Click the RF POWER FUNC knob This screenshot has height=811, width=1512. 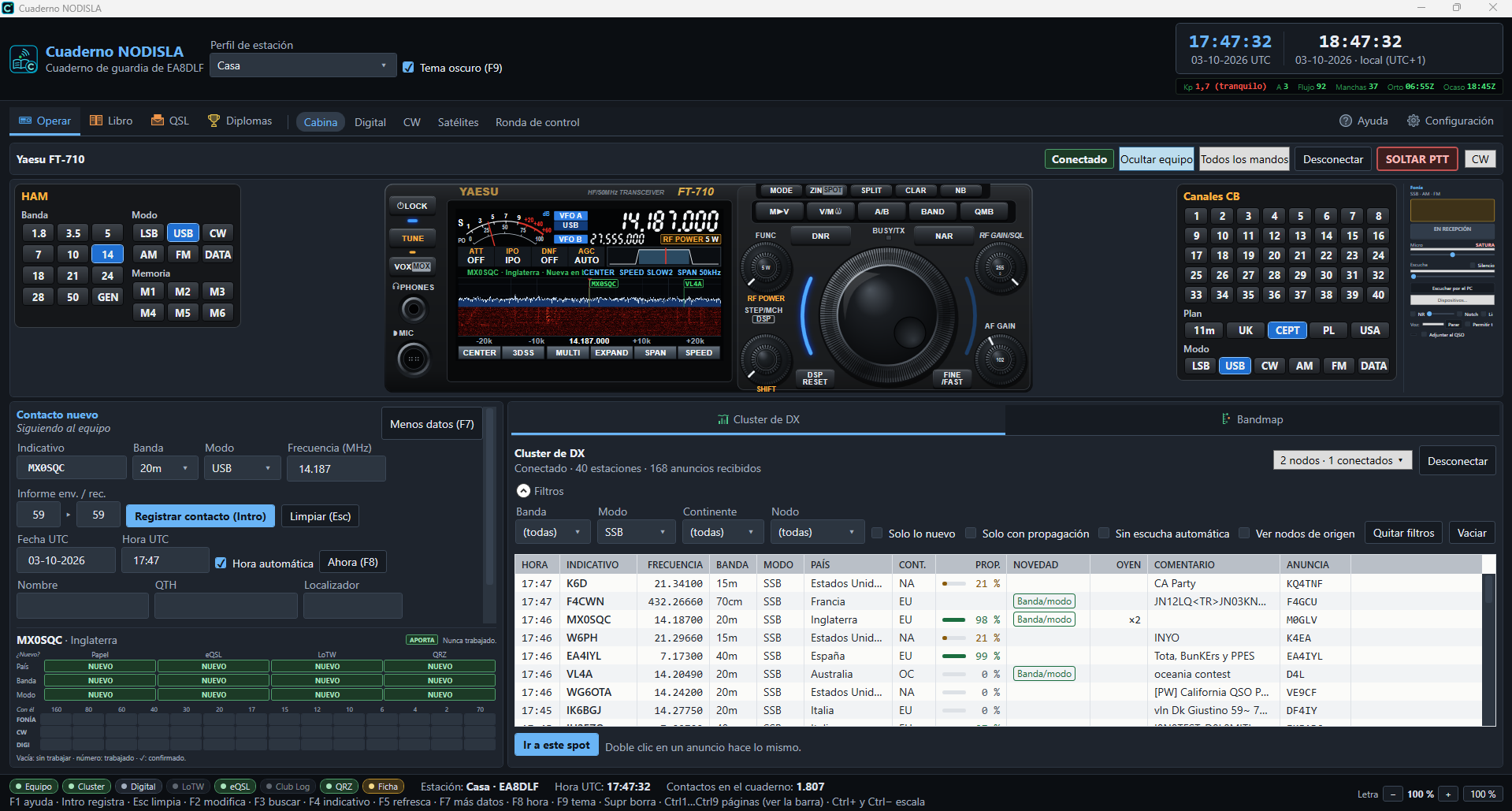click(765, 267)
